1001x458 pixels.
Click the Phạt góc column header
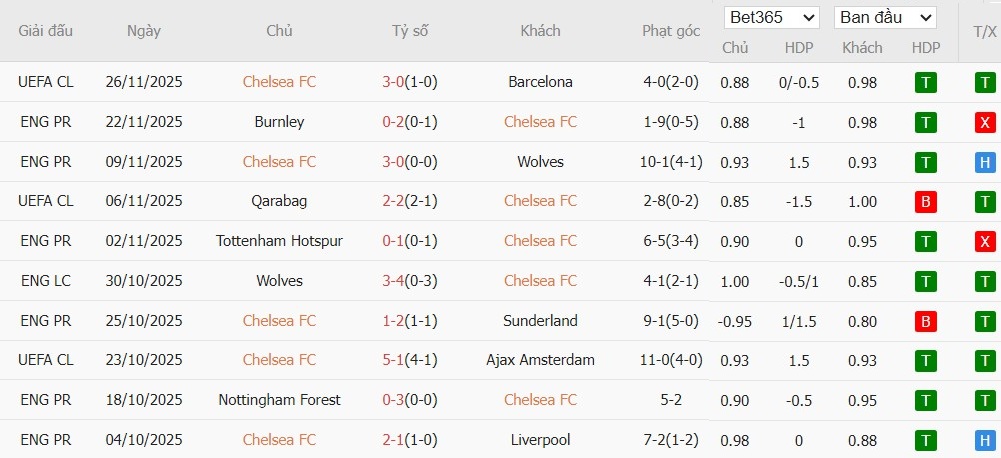tap(671, 31)
